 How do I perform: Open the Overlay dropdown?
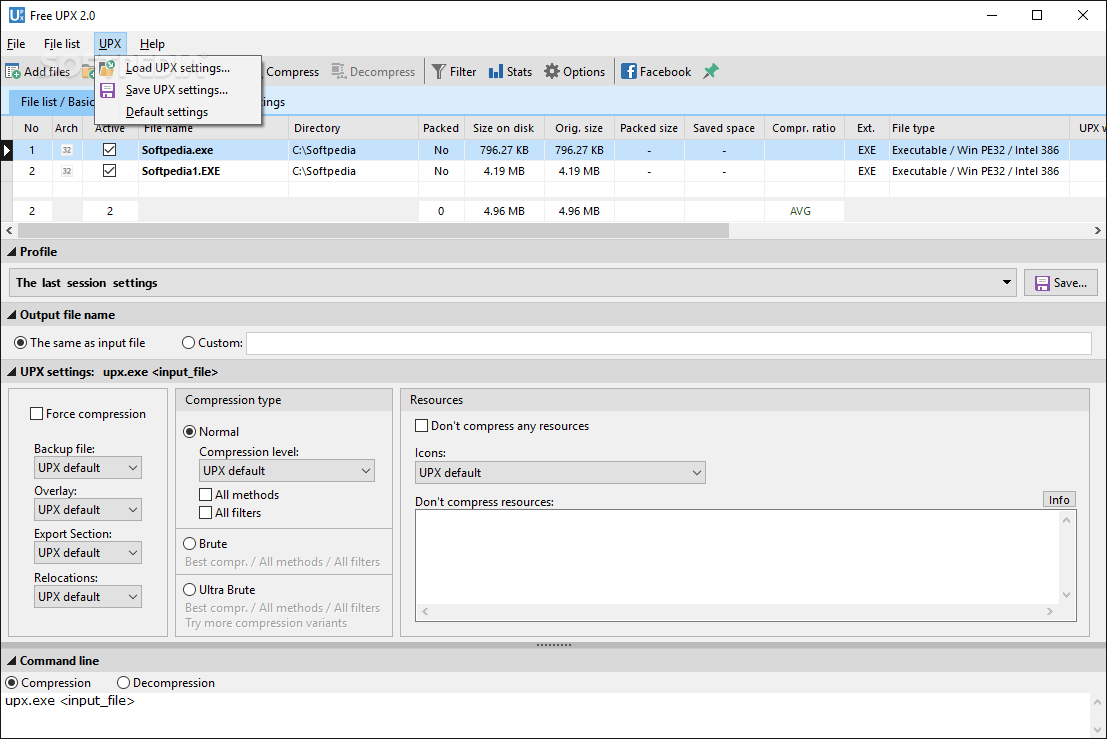(88, 510)
